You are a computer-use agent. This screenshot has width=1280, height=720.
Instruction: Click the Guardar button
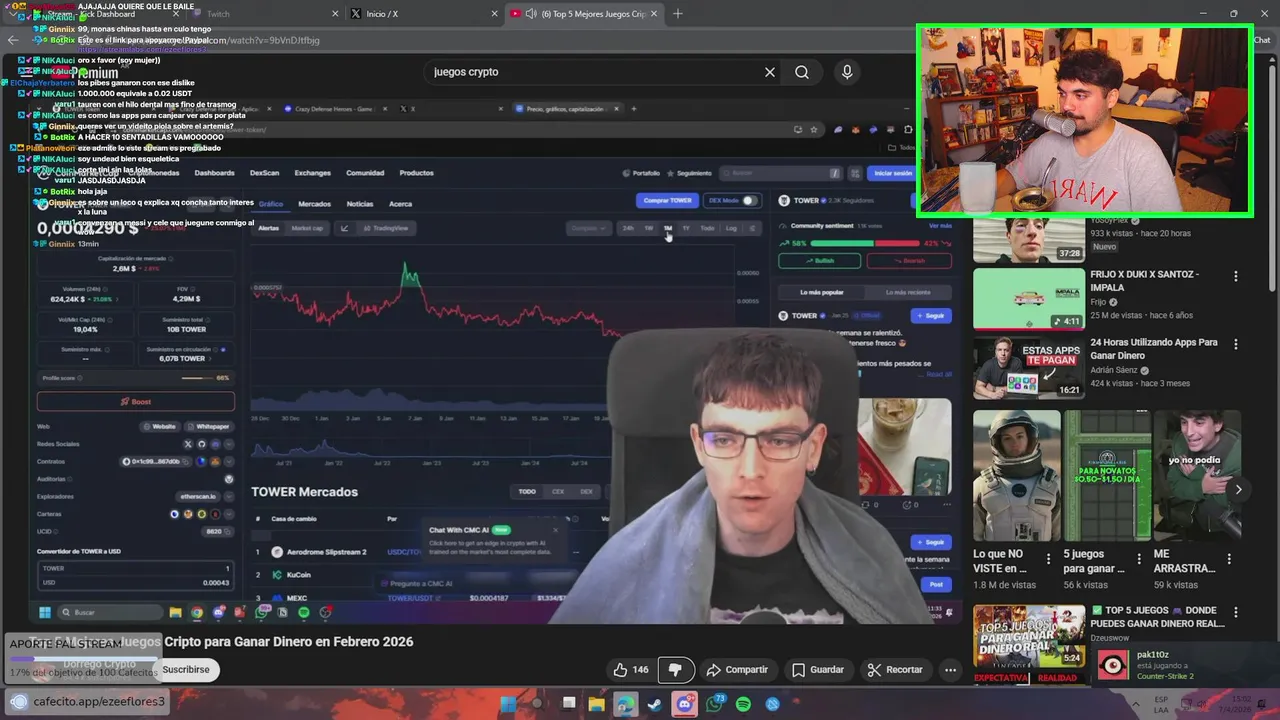pyautogui.click(x=817, y=670)
